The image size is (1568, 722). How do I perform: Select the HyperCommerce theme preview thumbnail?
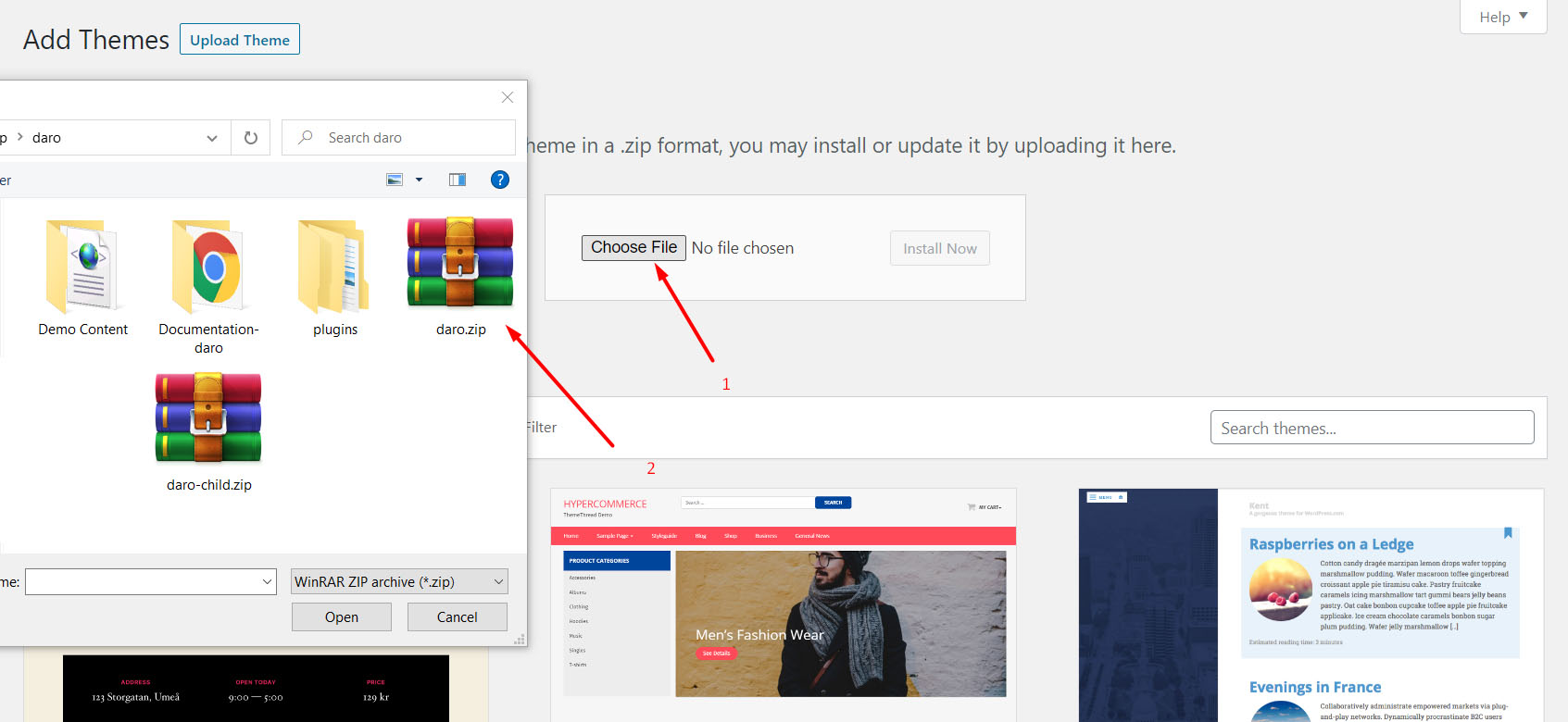(x=784, y=605)
